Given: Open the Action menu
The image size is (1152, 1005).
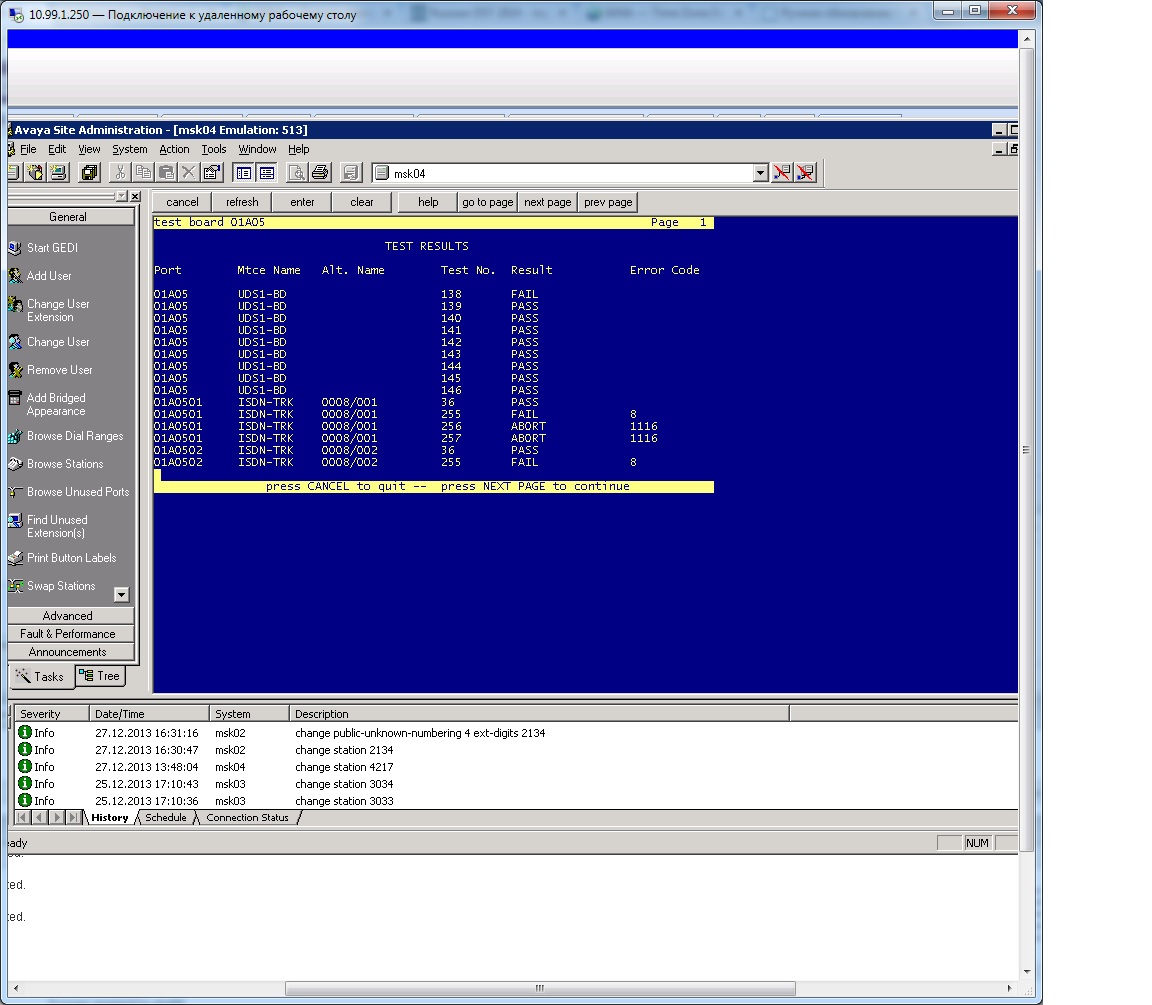Looking at the screenshot, I should [174, 149].
